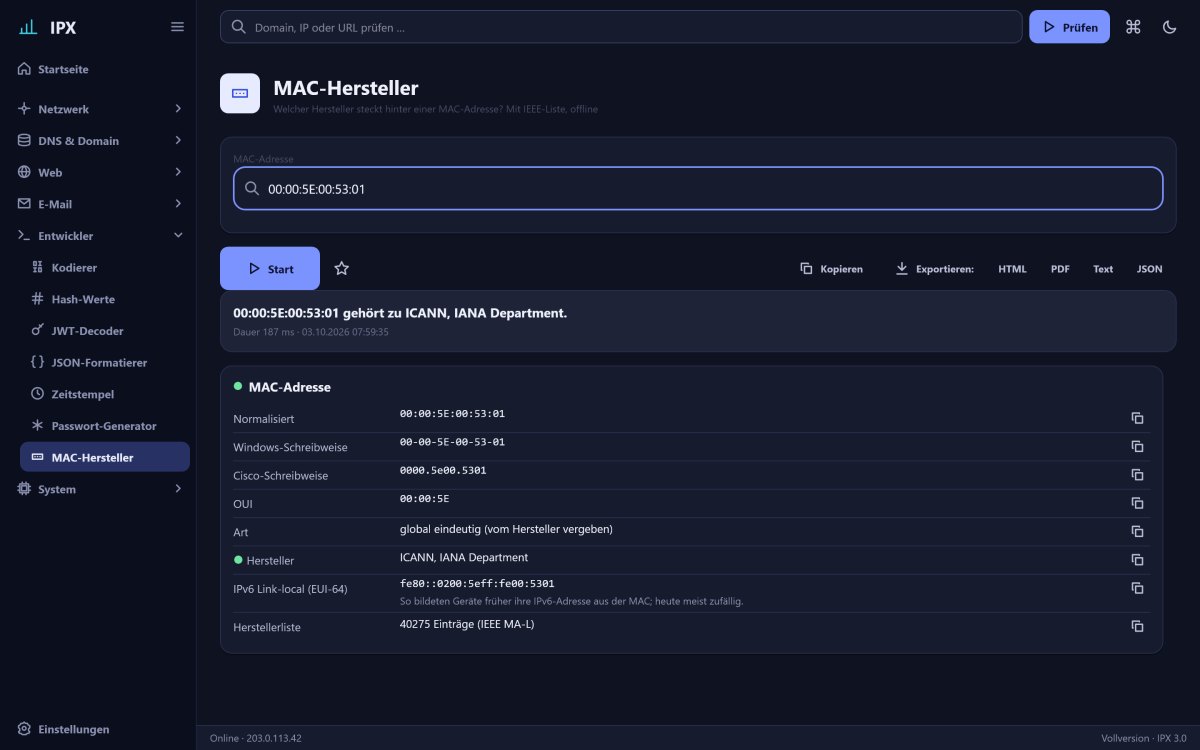Viewport: 1200px width, 750px height.
Task: Click the MAC-Hersteller page header icon
Action: pos(240,93)
